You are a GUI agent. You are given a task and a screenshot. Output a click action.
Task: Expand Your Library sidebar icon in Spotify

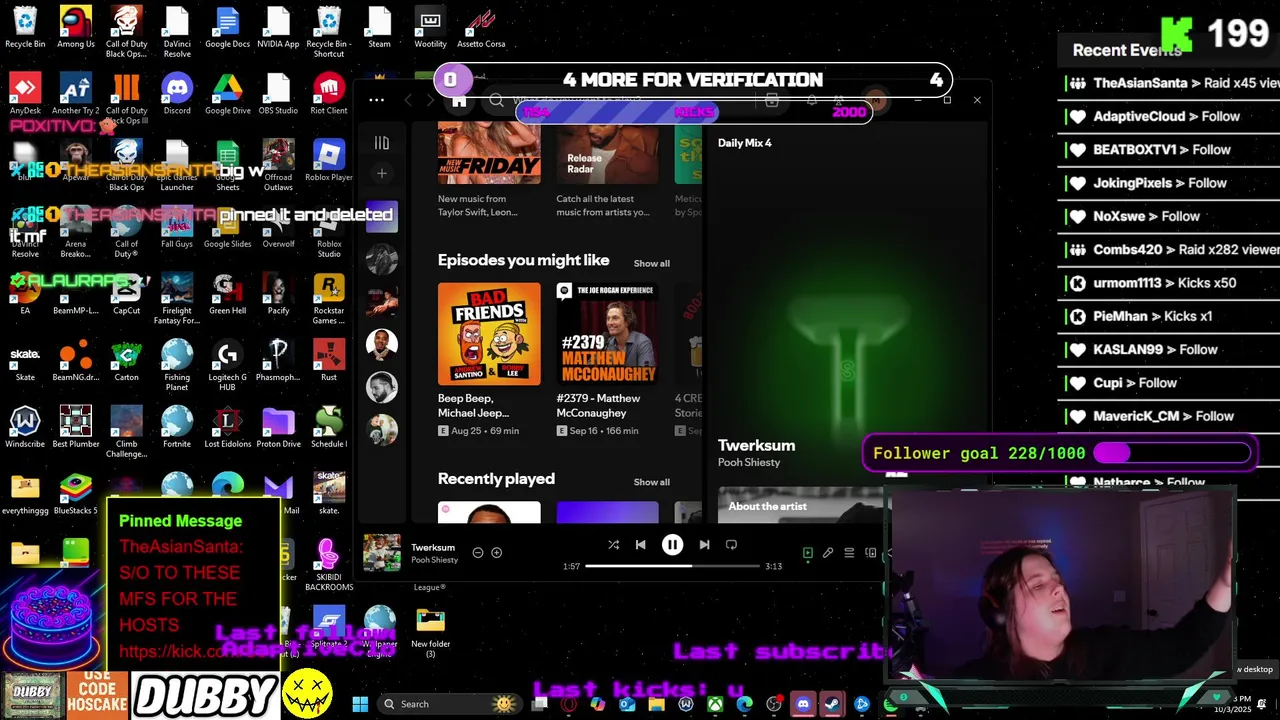coord(381,143)
